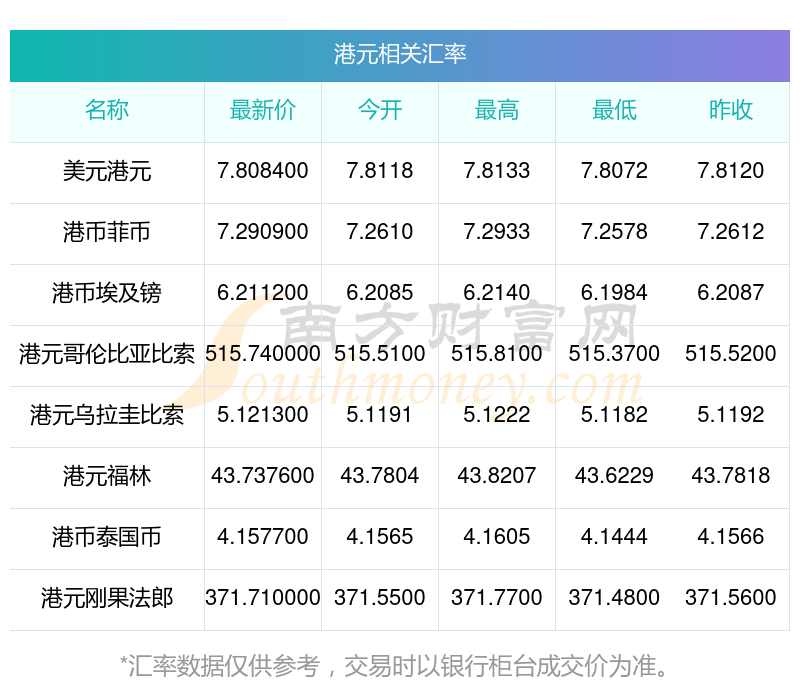Click the 43.6229 lowest price cell
This screenshot has height=698, width=800.
pos(614,476)
